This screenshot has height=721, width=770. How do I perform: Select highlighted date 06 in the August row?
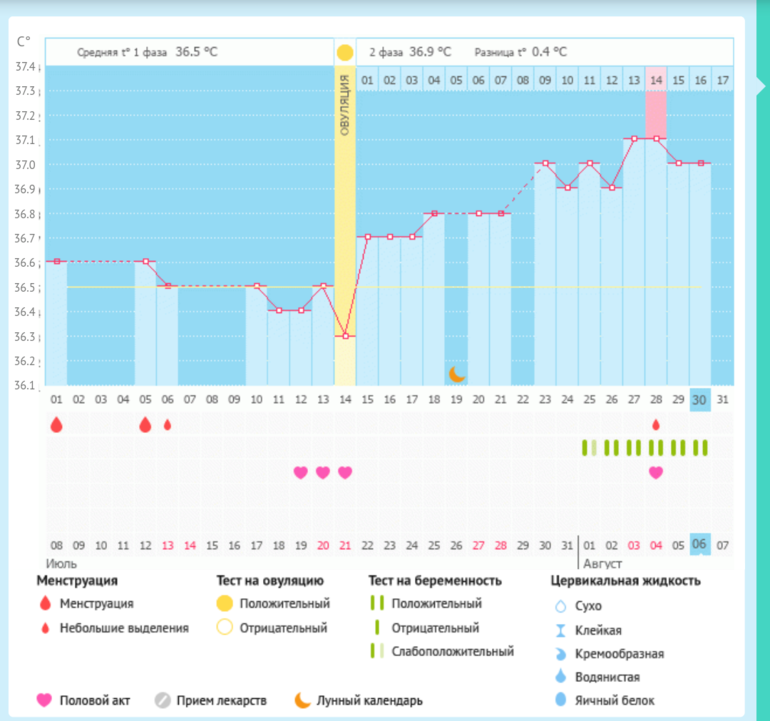click(700, 545)
